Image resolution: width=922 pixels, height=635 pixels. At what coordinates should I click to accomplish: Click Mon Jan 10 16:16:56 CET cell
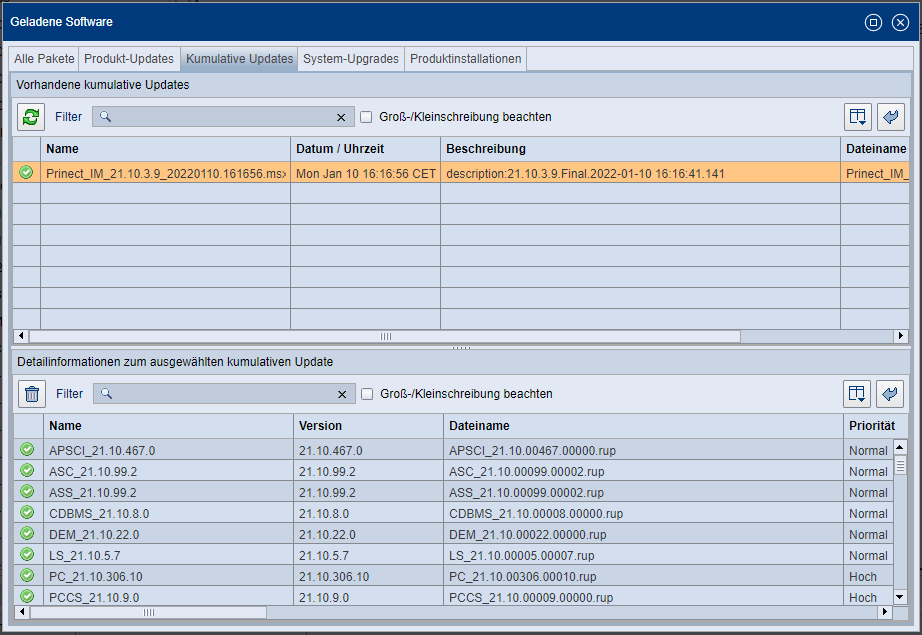pyautogui.click(x=366, y=173)
